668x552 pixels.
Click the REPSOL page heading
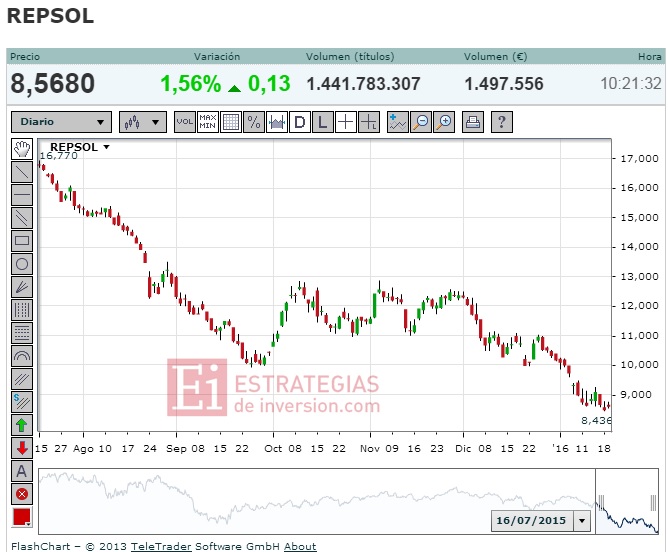tap(50, 16)
